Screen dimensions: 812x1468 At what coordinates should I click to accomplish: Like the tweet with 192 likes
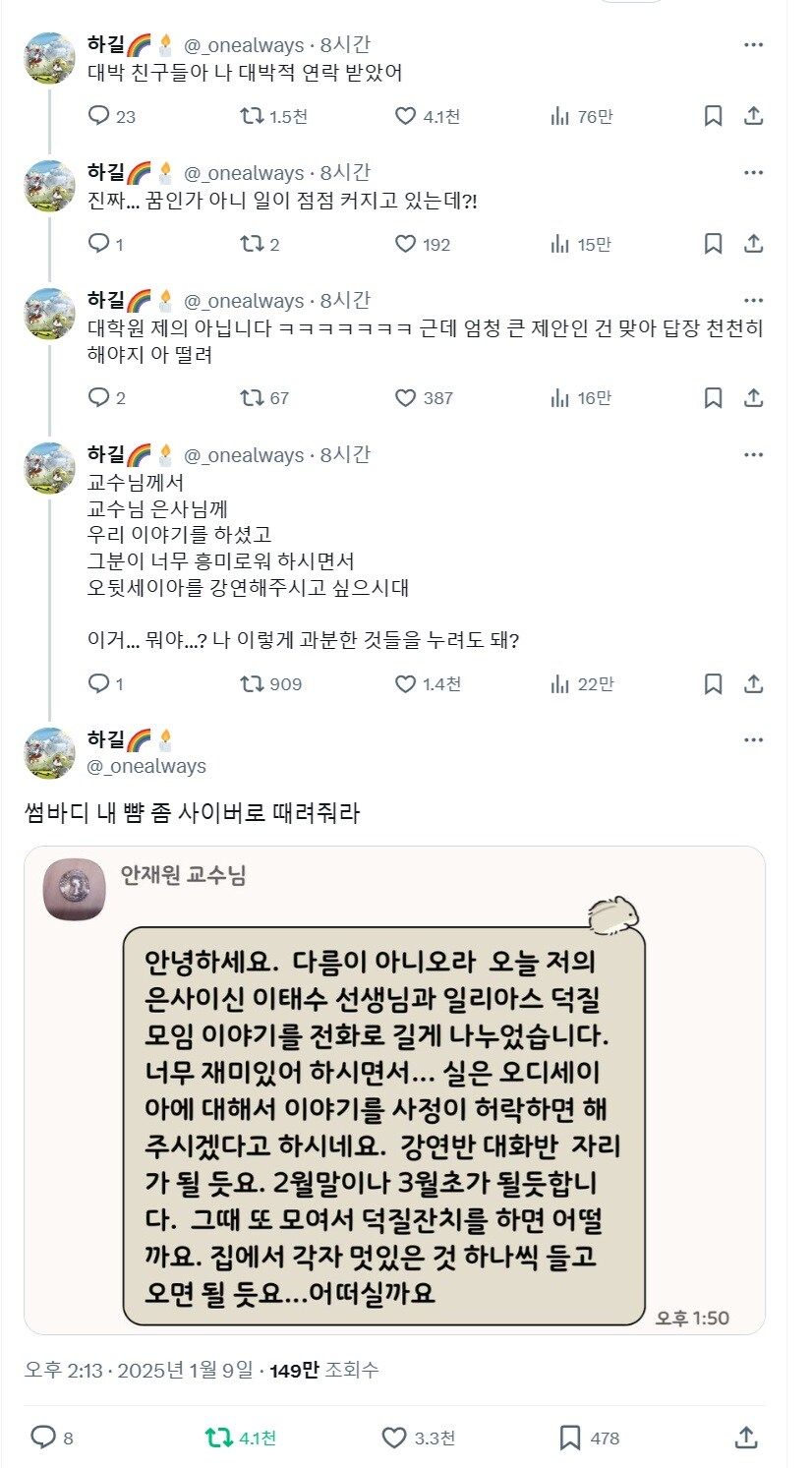pos(406,244)
